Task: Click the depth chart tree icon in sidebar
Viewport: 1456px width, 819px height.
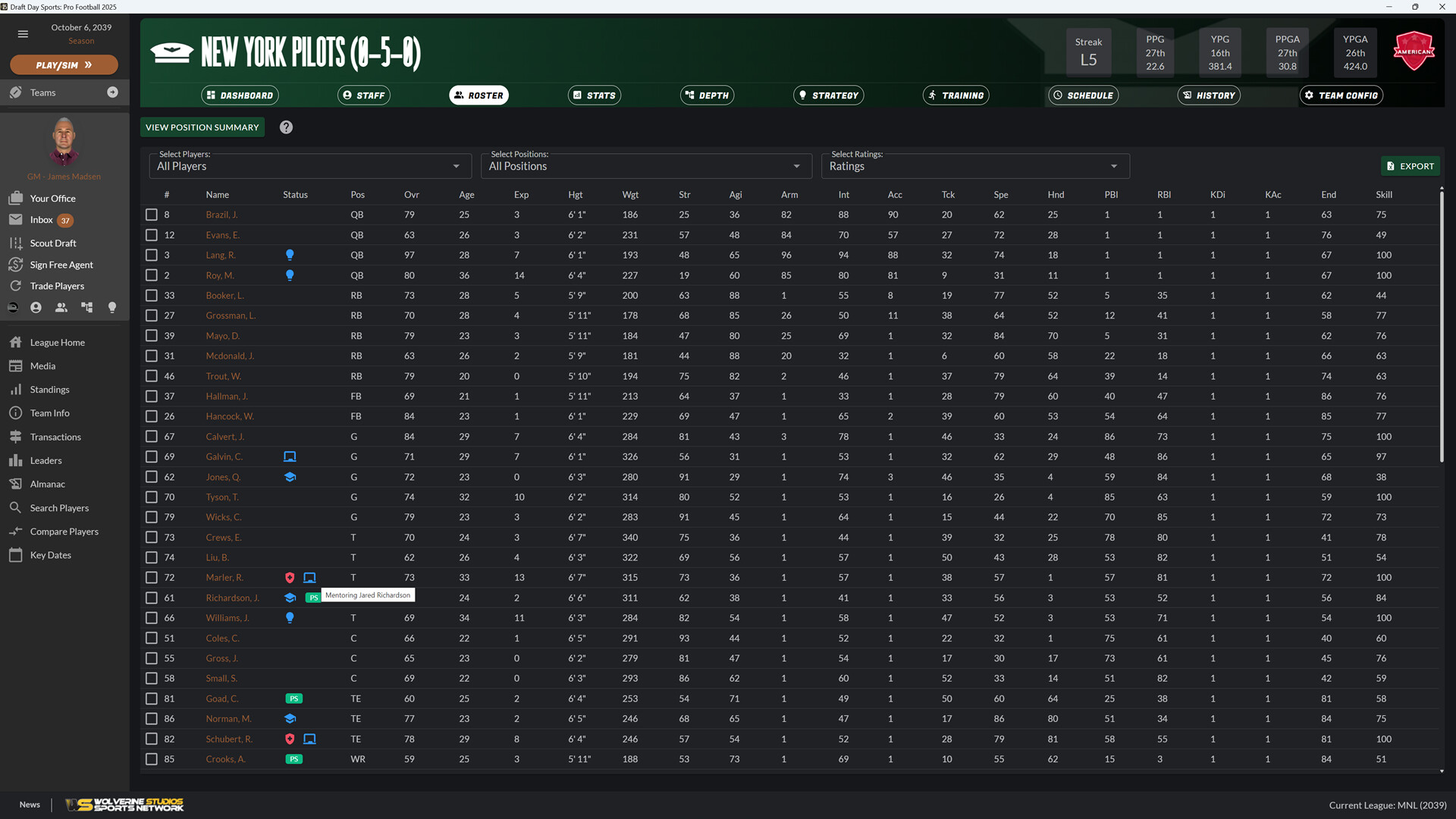Action: coord(87,308)
